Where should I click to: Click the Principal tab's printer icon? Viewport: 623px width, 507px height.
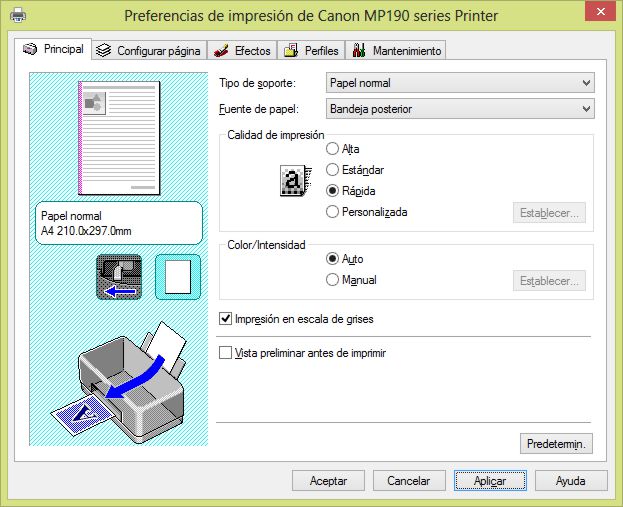point(30,49)
